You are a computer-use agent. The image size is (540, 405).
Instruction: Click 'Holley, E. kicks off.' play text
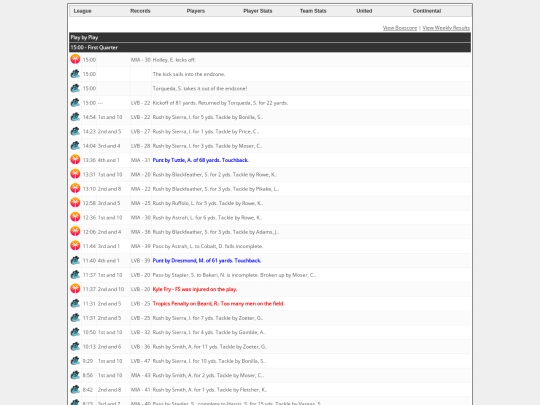174,60
